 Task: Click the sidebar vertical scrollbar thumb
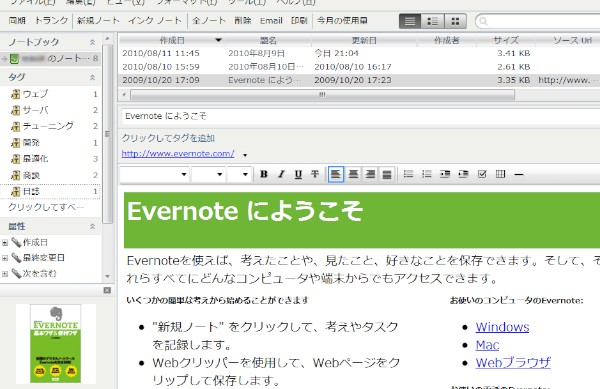[108, 134]
